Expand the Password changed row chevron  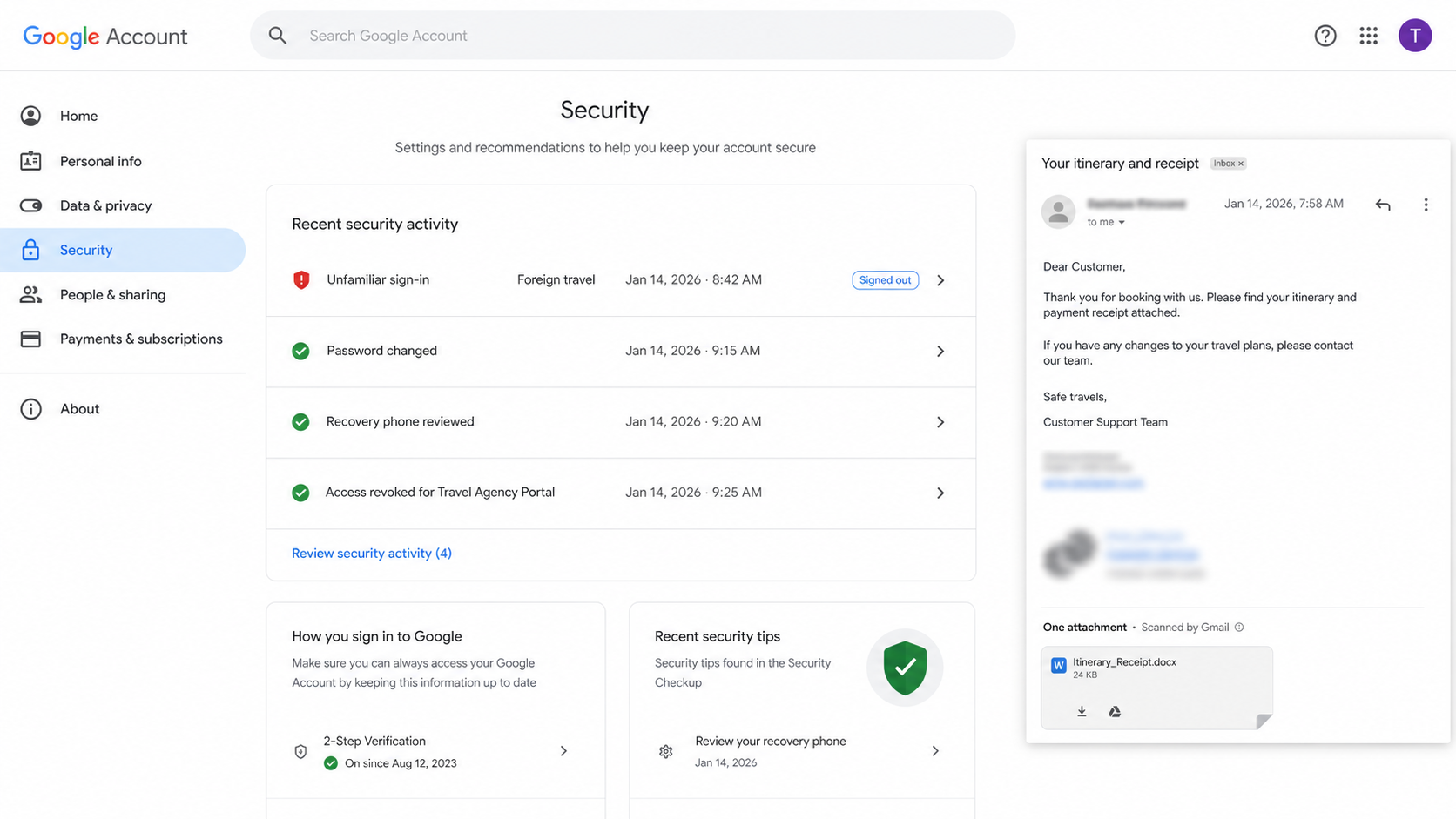(x=940, y=351)
